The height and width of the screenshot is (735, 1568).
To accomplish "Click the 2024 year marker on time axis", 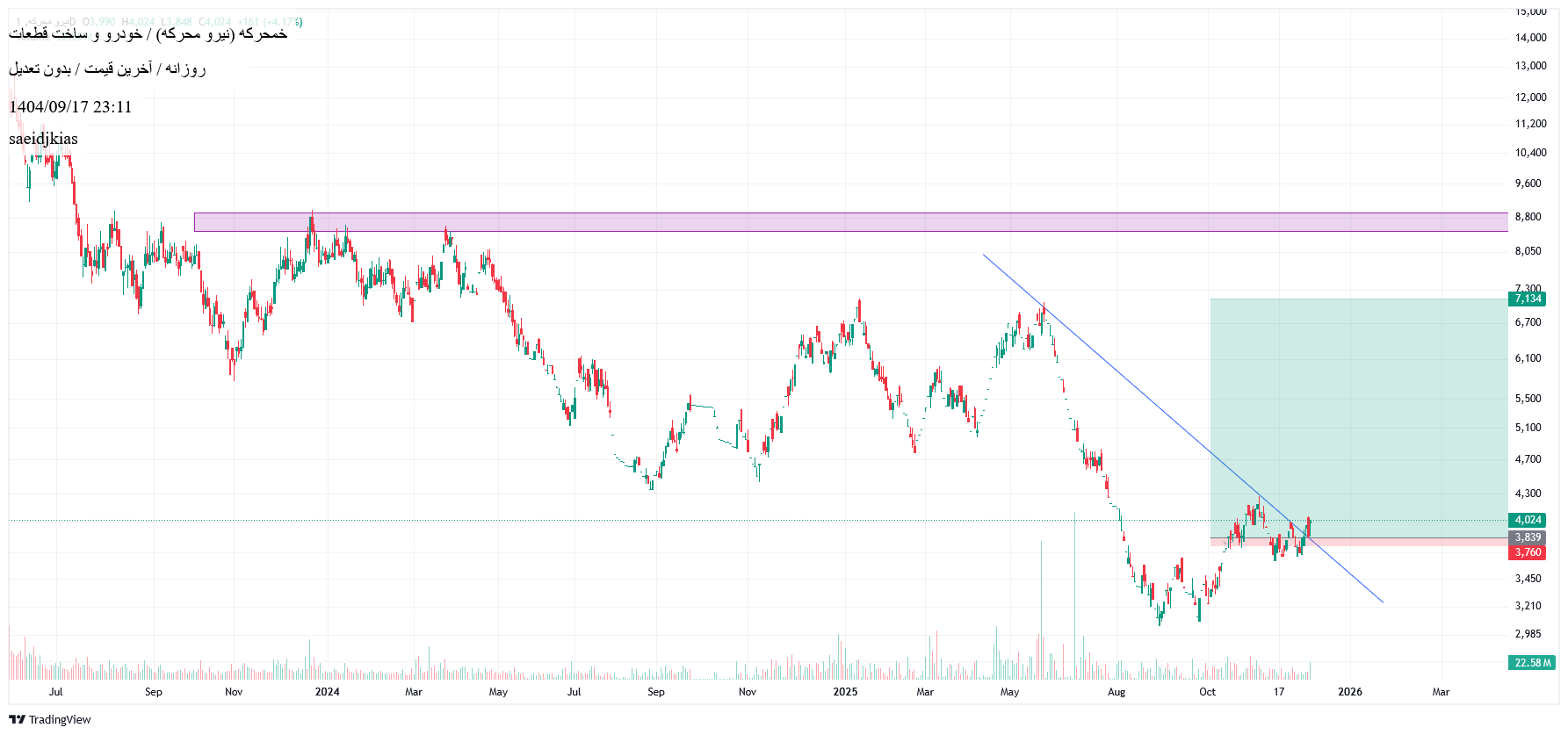I will click(x=327, y=692).
